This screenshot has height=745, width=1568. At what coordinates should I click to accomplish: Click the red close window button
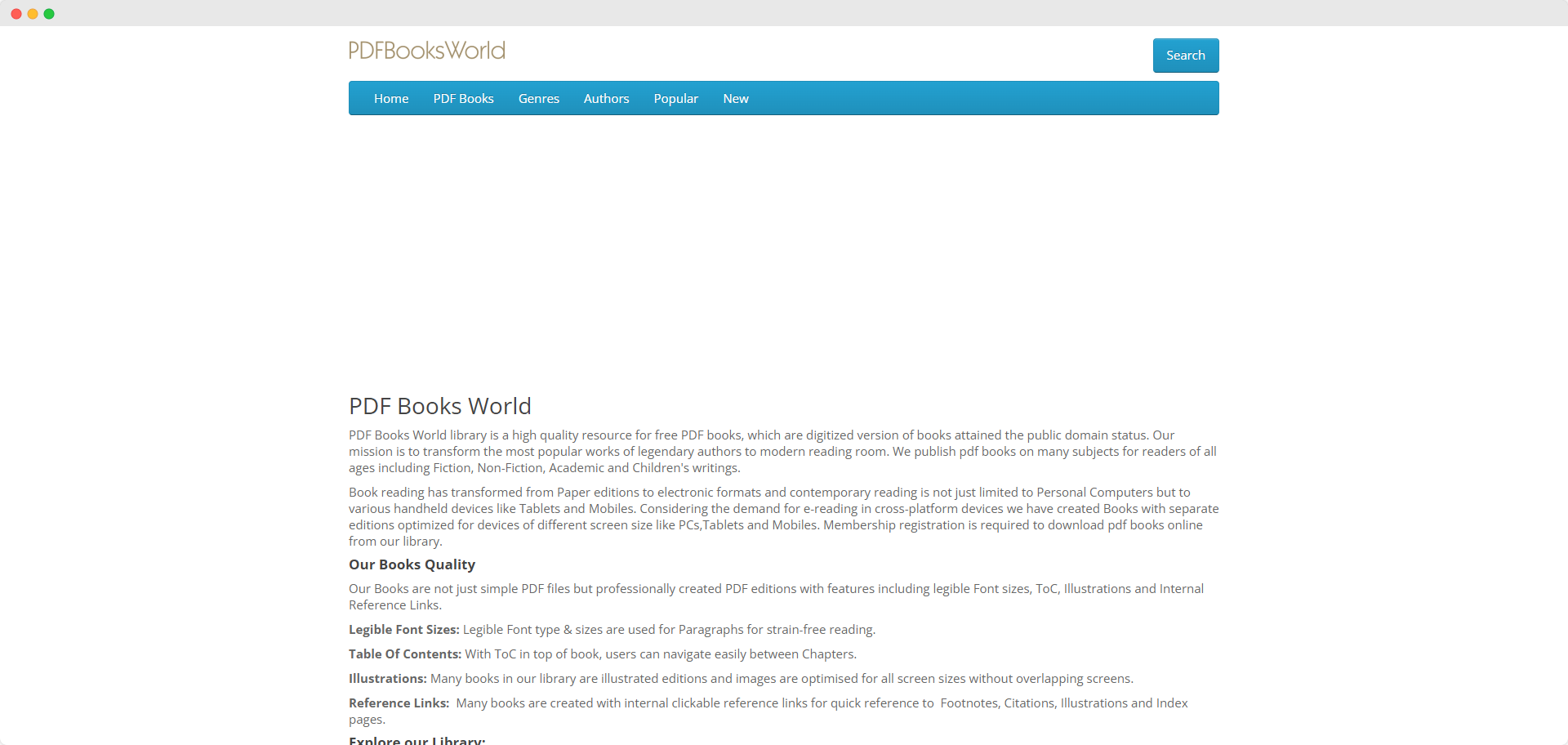16,14
